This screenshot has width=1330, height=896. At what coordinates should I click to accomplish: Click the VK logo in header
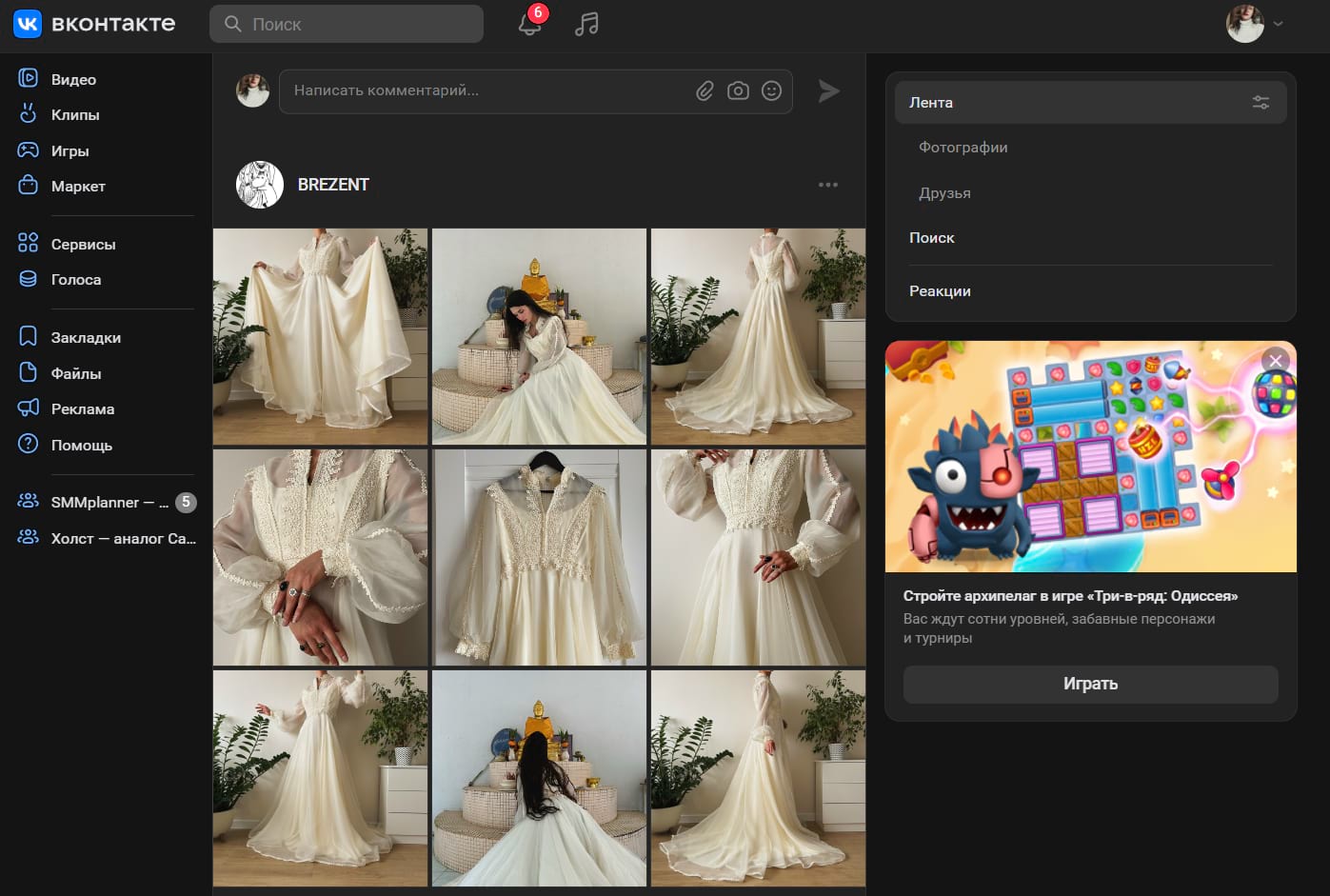click(x=28, y=24)
